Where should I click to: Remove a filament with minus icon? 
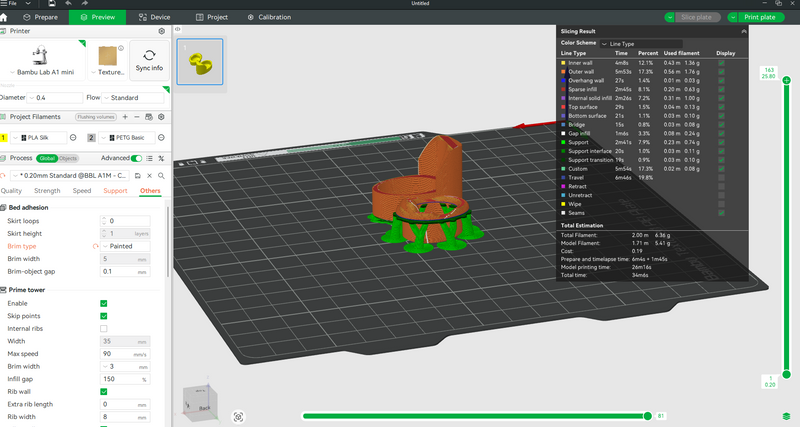137,117
